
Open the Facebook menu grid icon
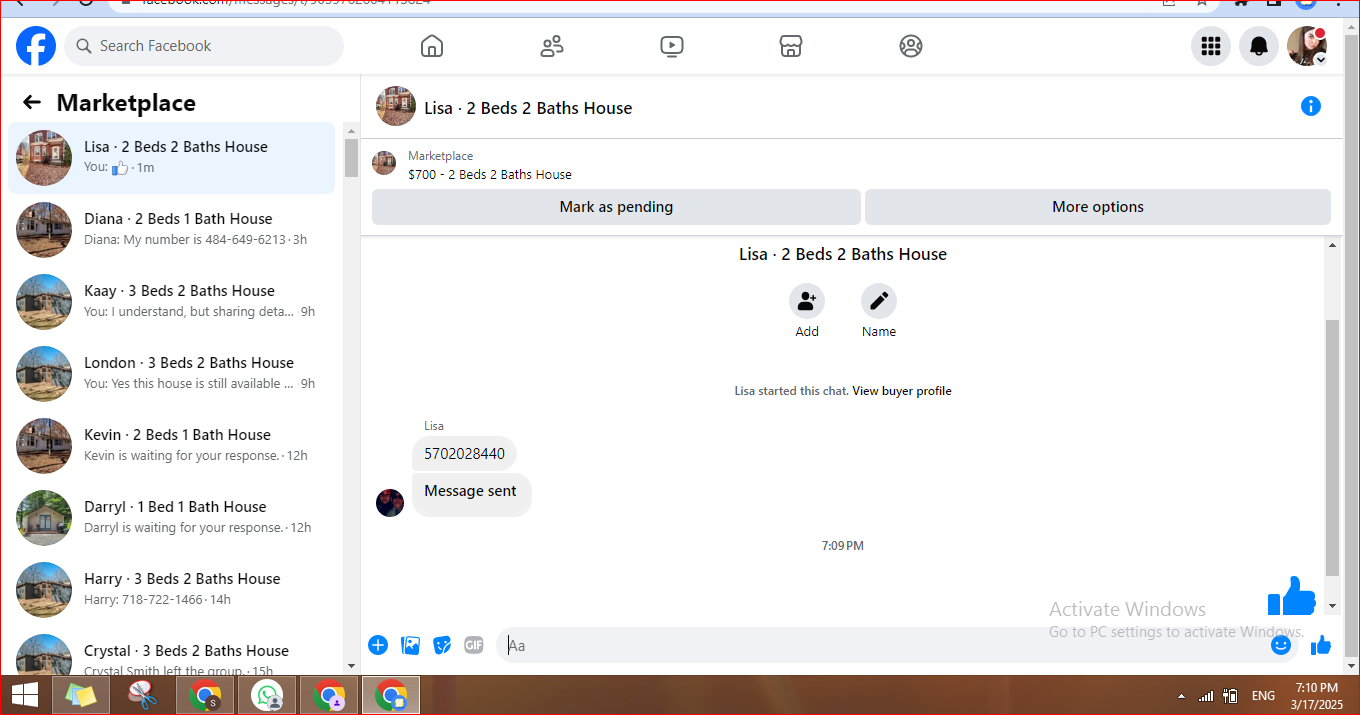pos(1211,46)
